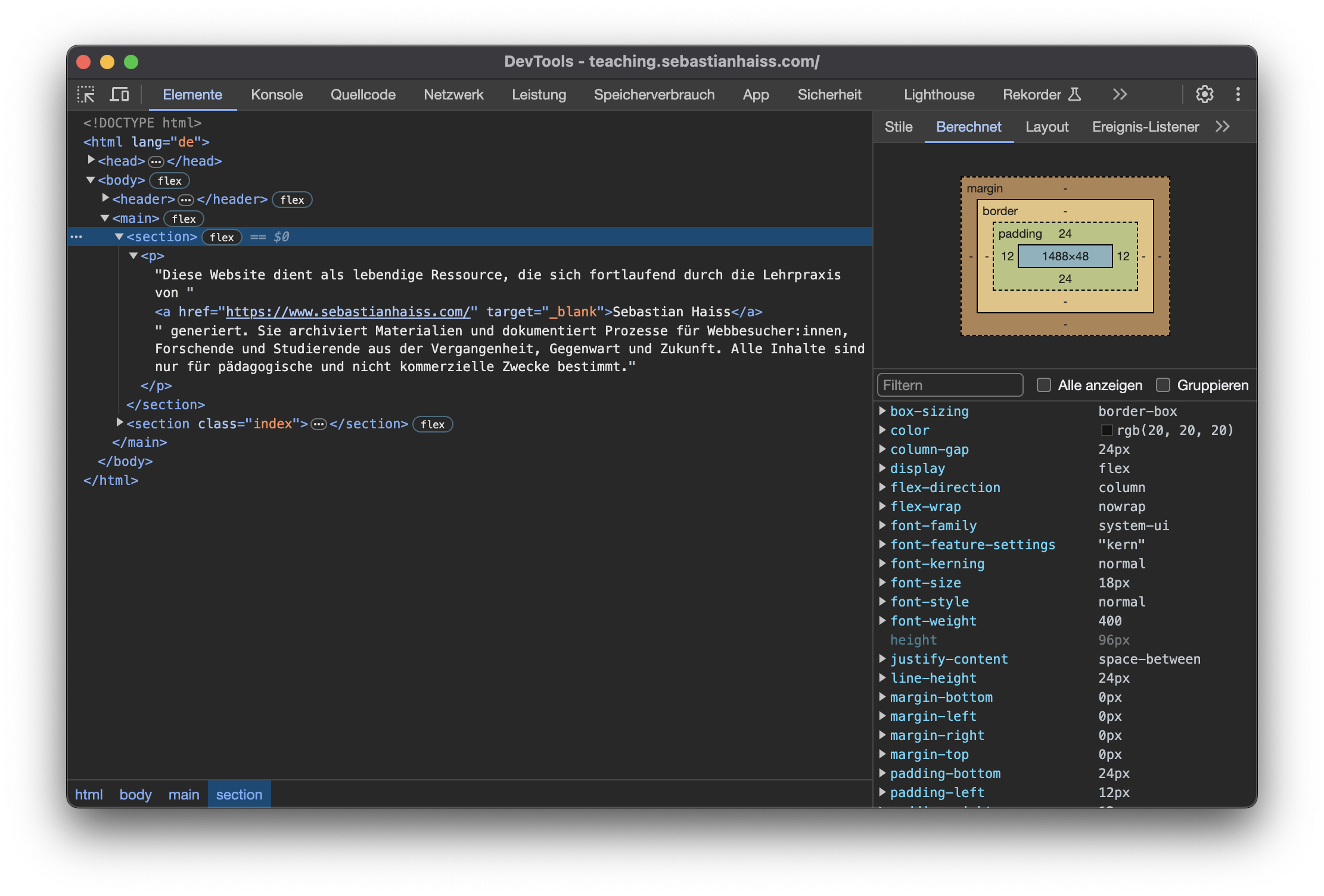Screen dimensions: 1324x896
Task: Click the Lighthouse audit panel icon
Action: pyautogui.click(x=938, y=93)
